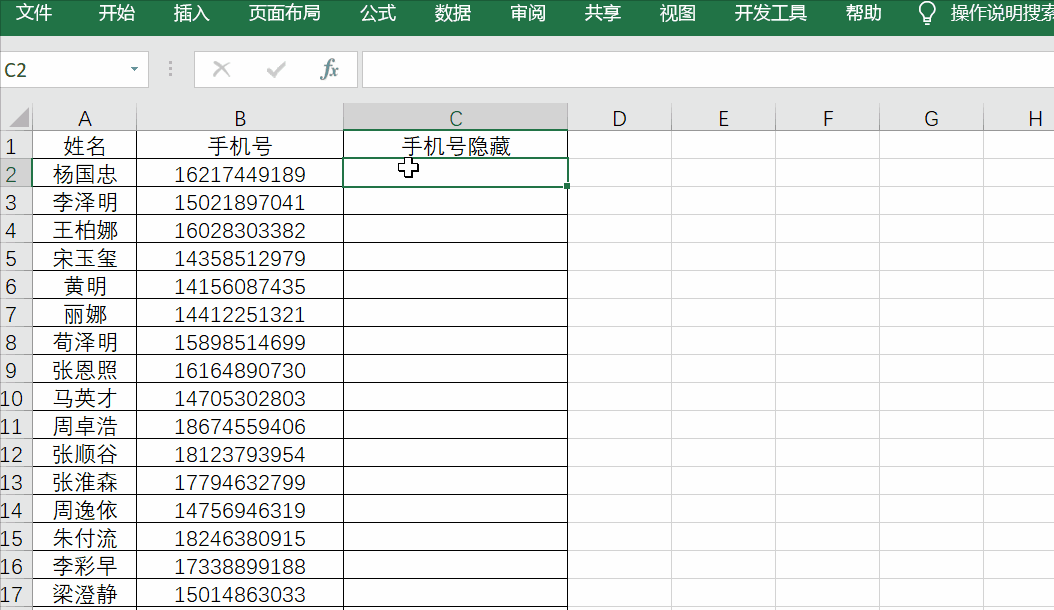Click the formula confirm checkmark icon
The width and height of the screenshot is (1054, 610).
tap(276, 69)
